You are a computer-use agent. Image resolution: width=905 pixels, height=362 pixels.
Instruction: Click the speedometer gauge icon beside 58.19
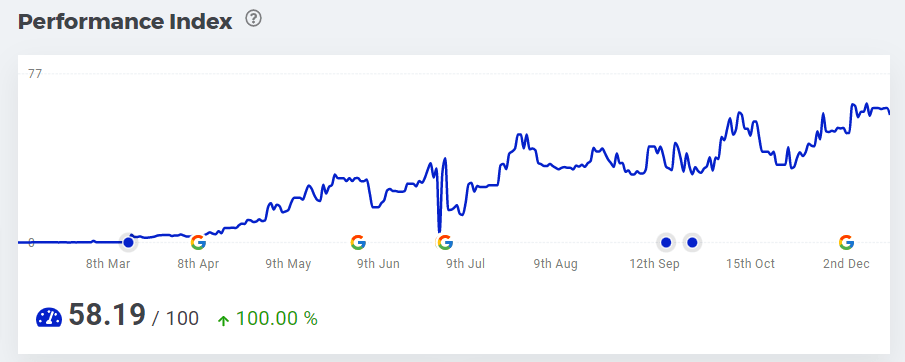[x=49, y=318]
